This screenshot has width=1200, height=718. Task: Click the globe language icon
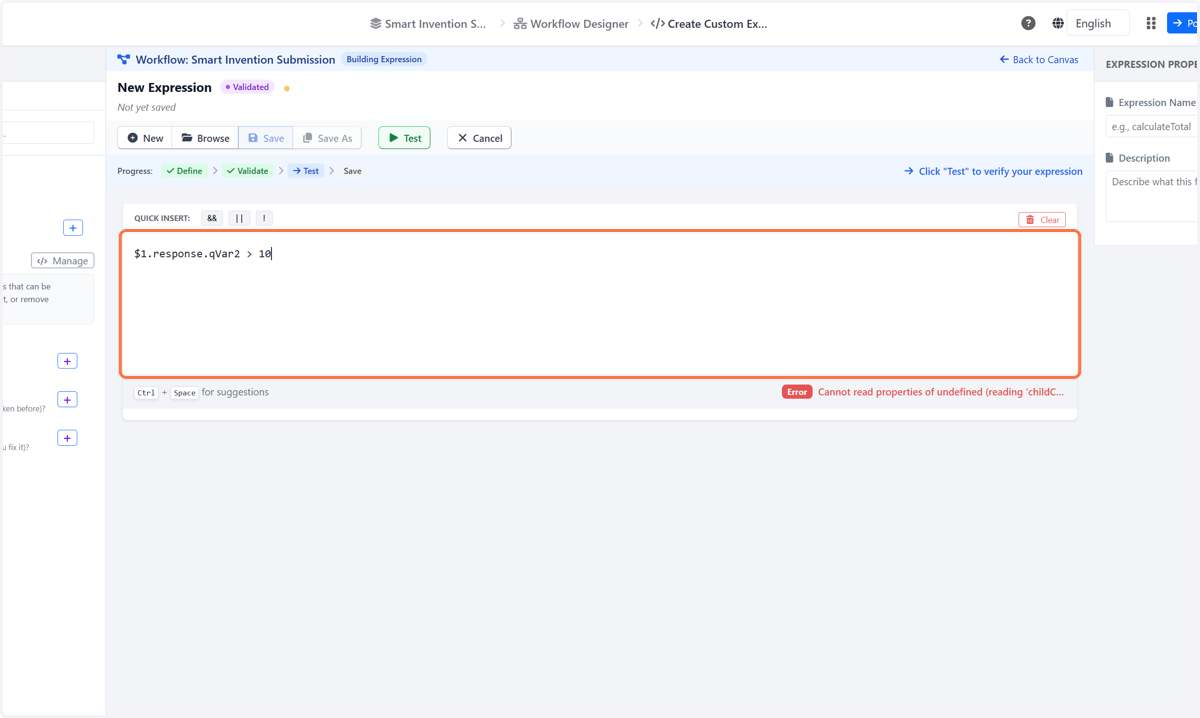click(x=1058, y=23)
